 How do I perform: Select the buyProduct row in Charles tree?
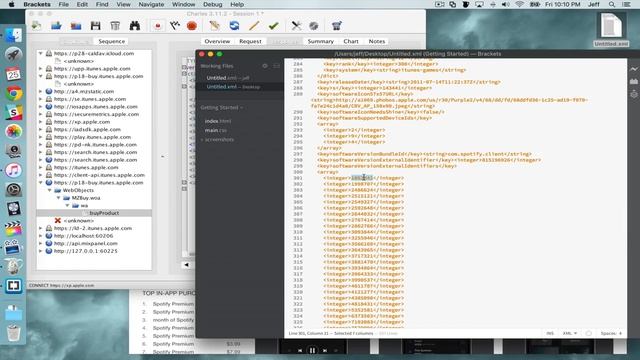pos(94,213)
